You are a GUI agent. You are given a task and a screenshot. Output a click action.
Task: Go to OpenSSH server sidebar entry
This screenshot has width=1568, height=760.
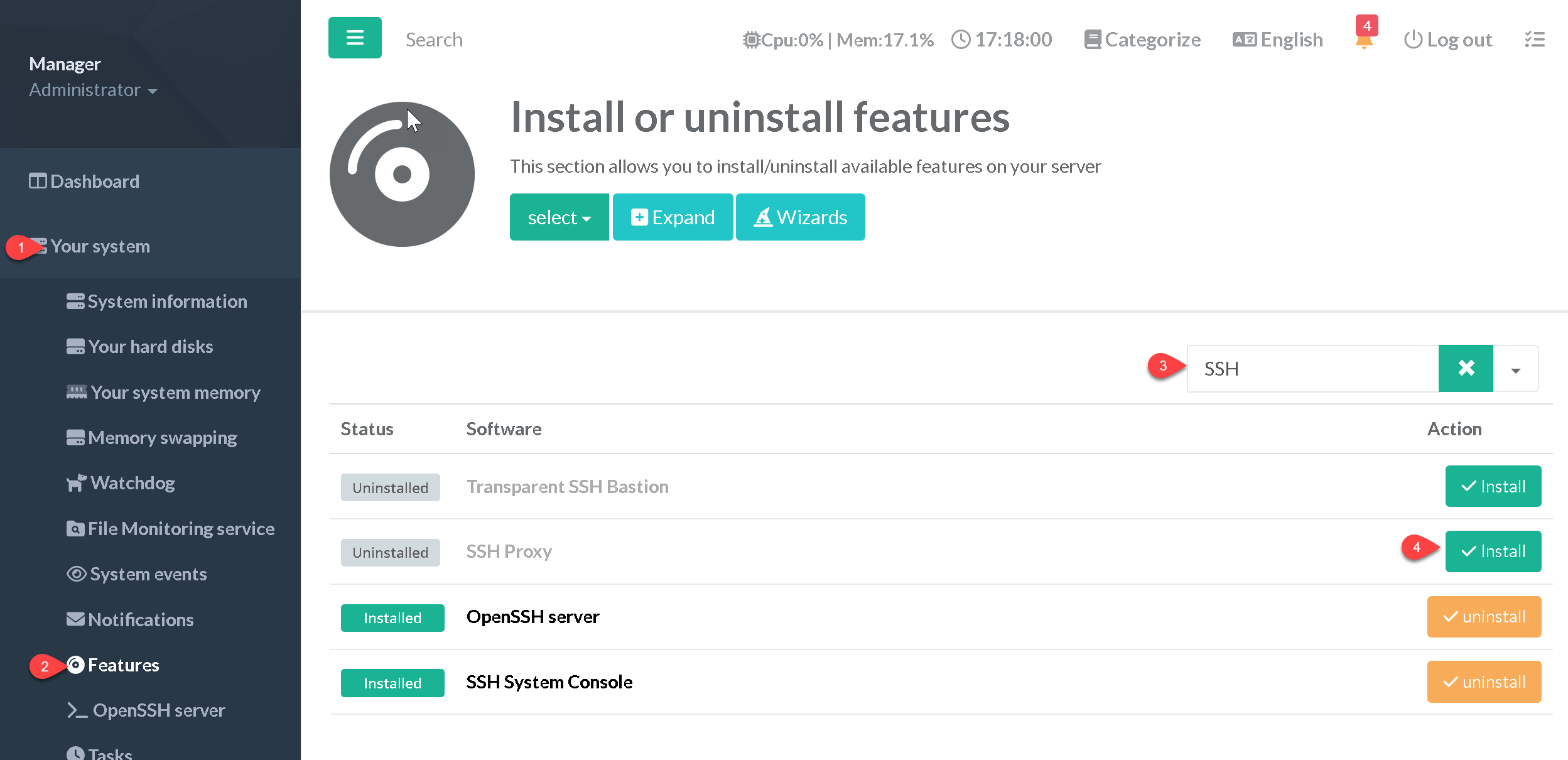click(158, 710)
